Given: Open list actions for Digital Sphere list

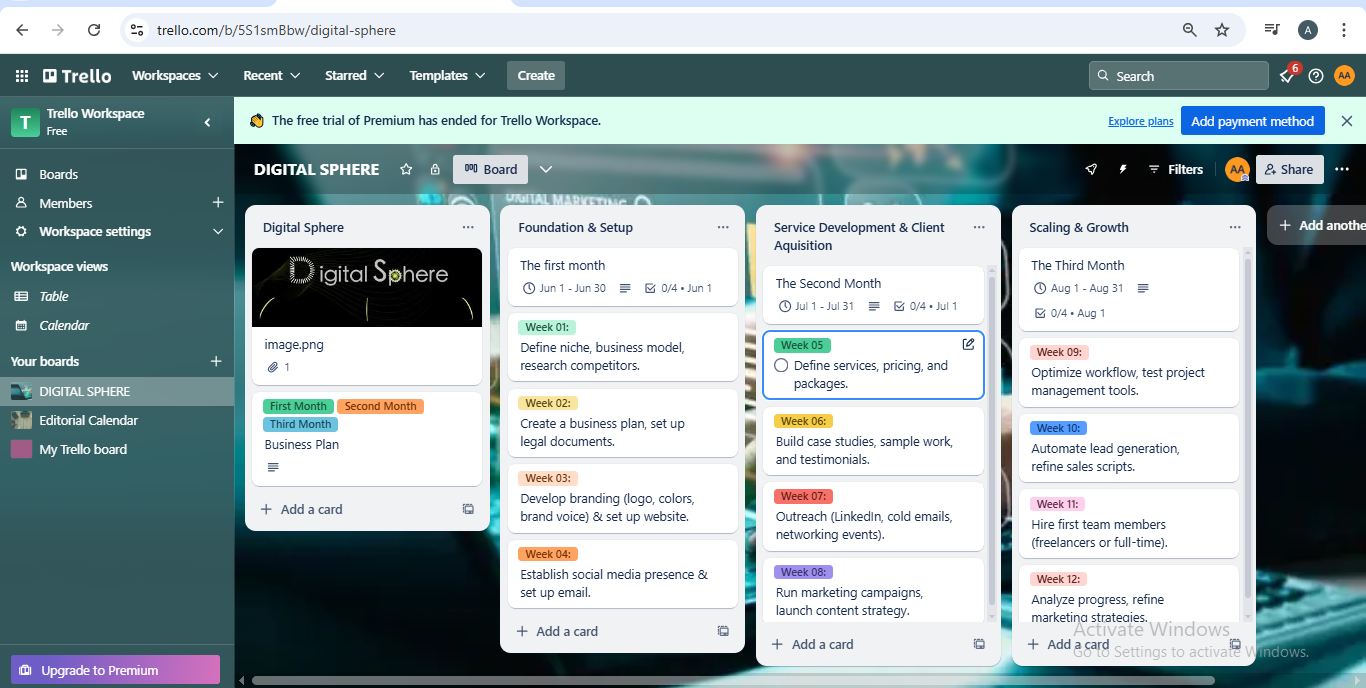Looking at the screenshot, I should tap(468, 228).
